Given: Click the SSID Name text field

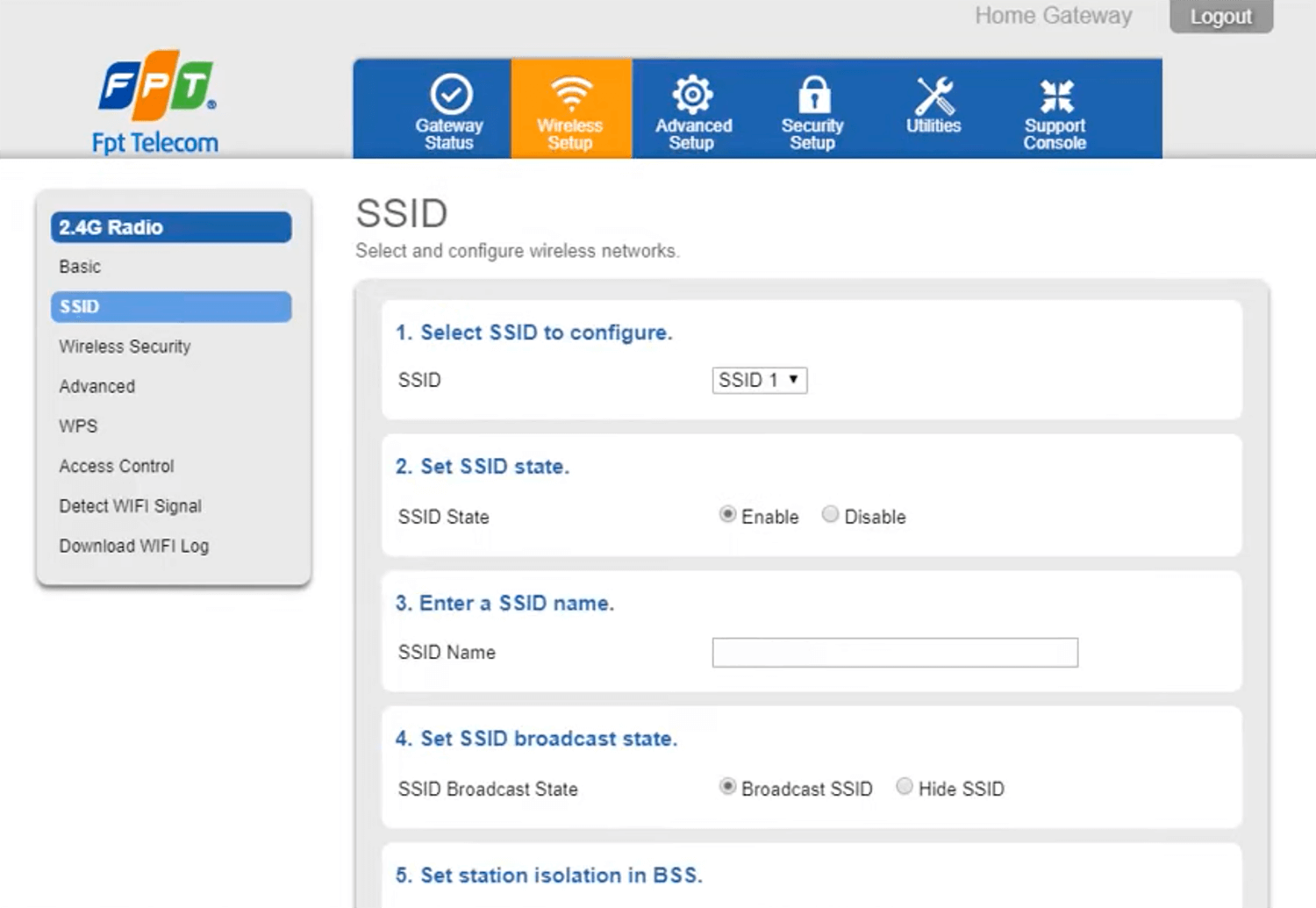Looking at the screenshot, I should click(x=895, y=653).
